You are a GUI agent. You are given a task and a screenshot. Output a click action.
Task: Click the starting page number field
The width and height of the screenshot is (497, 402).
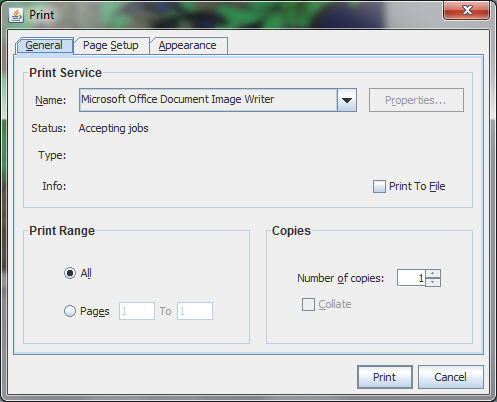coord(137,311)
